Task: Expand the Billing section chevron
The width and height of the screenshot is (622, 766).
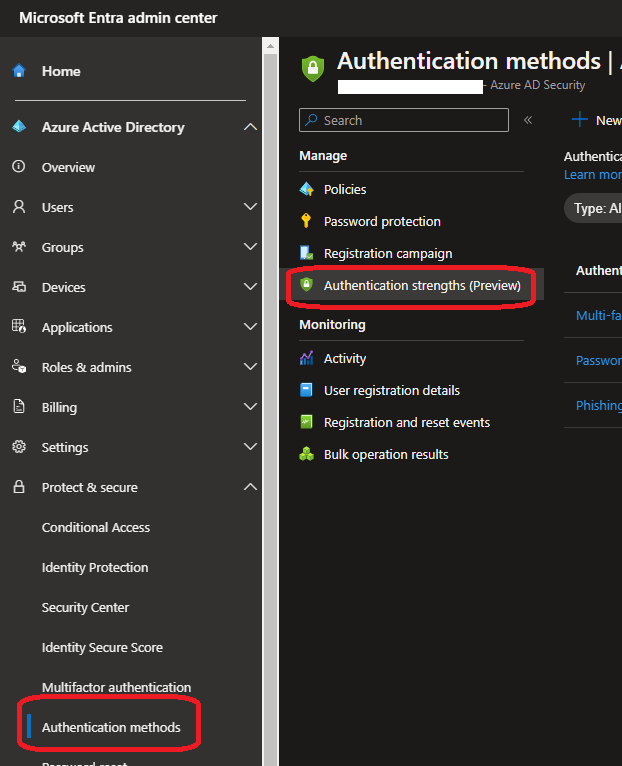Action: click(x=250, y=407)
